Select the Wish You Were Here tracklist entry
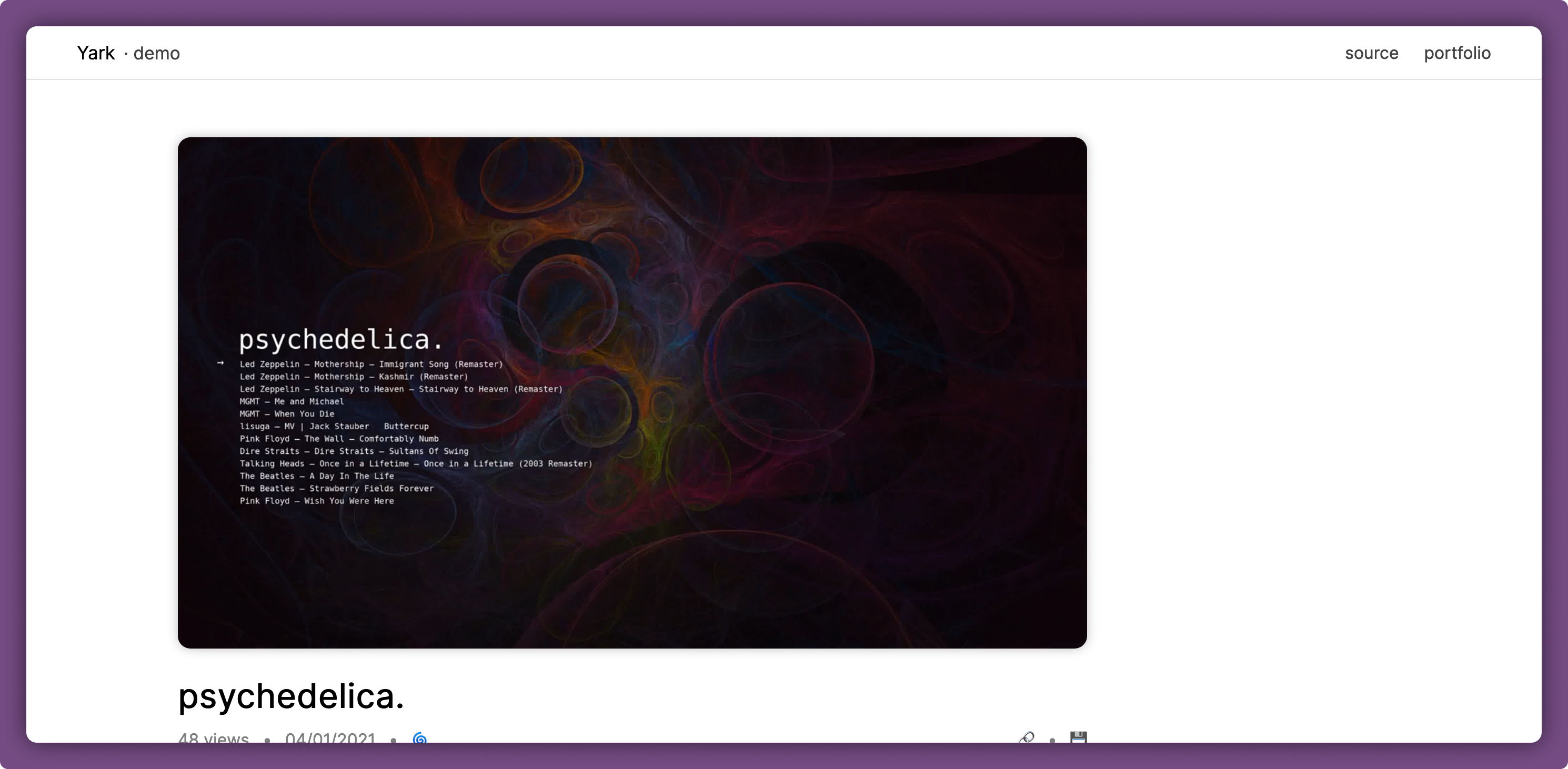 [x=317, y=501]
